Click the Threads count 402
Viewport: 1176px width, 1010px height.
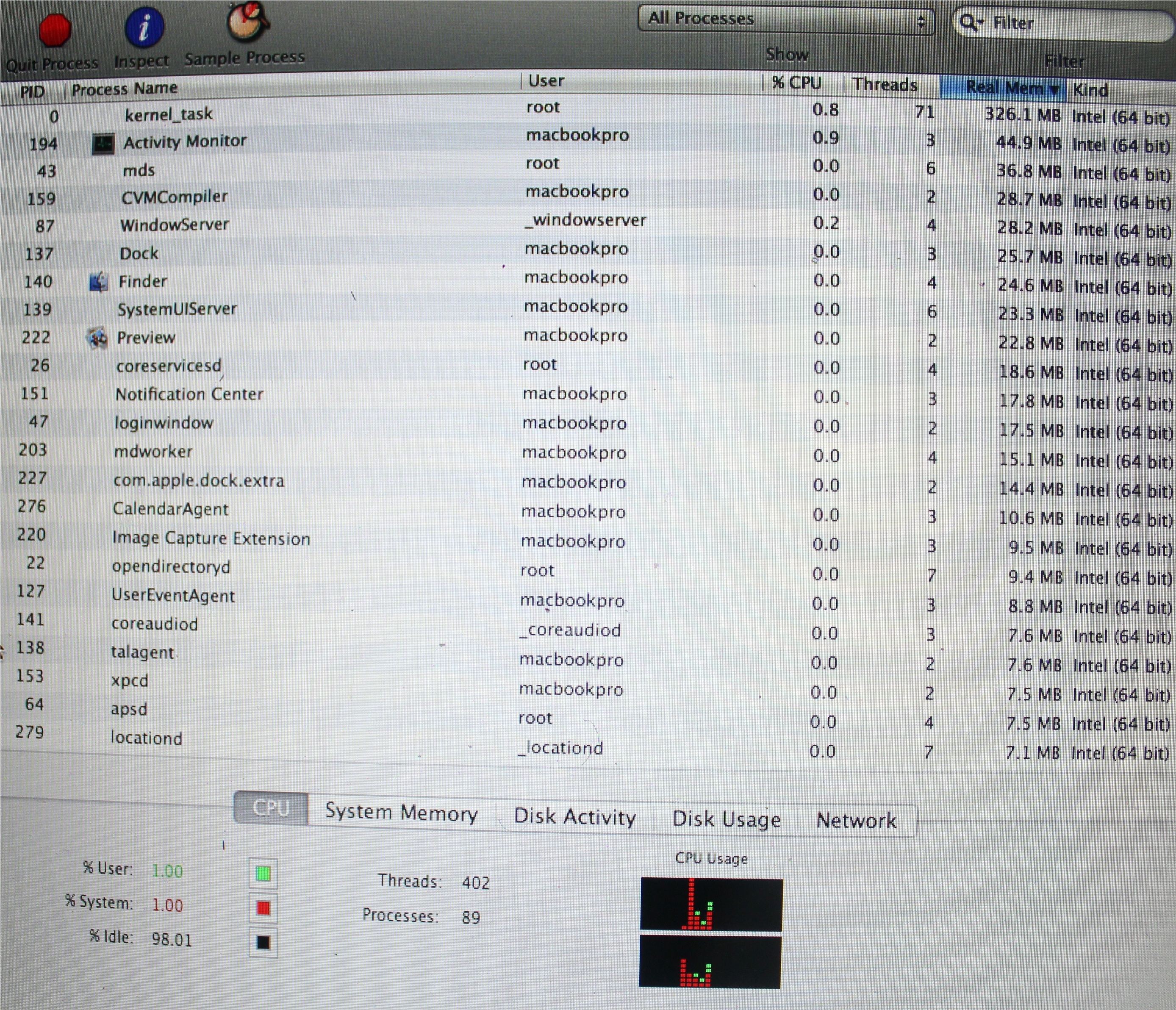(476, 883)
